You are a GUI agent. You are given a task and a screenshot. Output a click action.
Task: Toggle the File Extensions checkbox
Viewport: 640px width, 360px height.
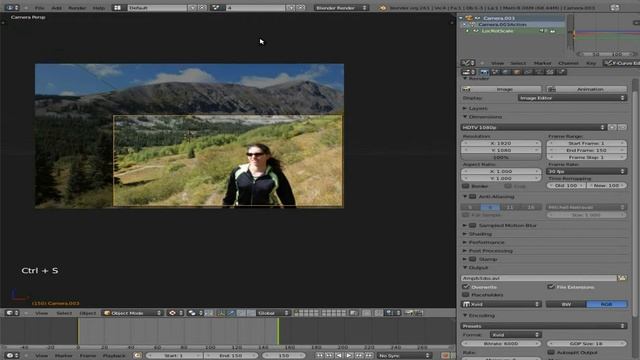(x=551, y=287)
